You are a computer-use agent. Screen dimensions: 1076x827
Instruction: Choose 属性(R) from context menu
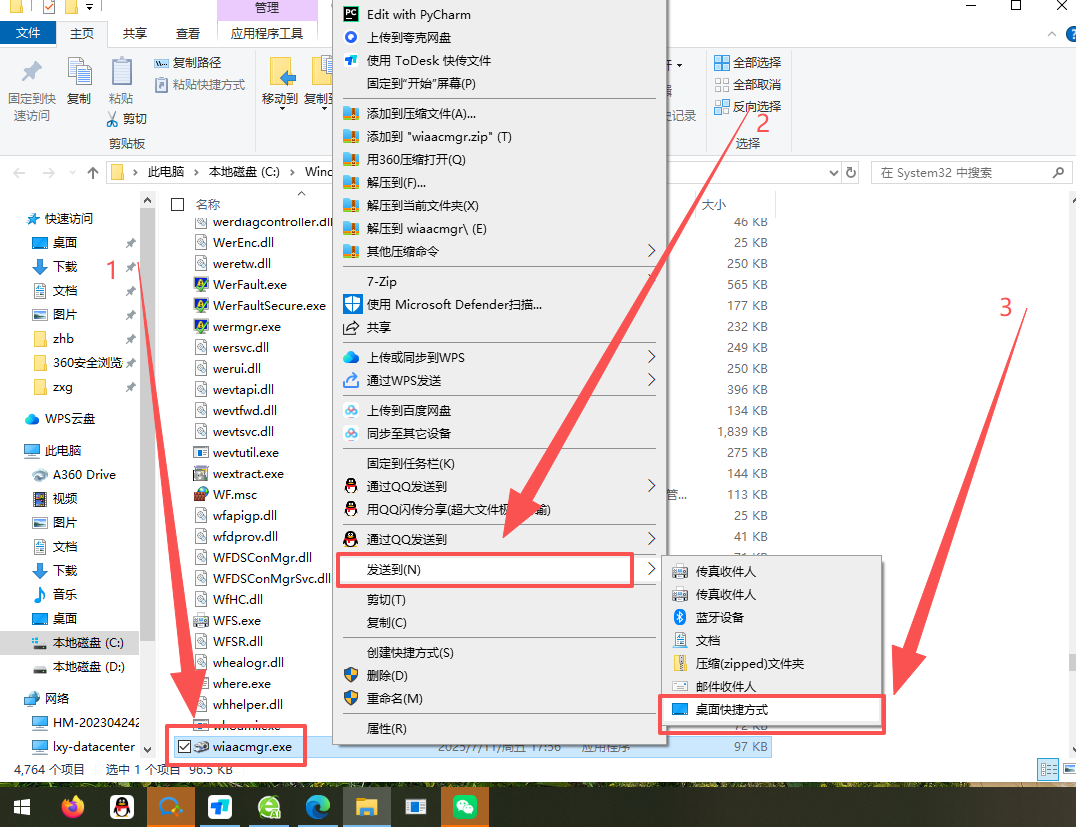[x=386, y=728]
